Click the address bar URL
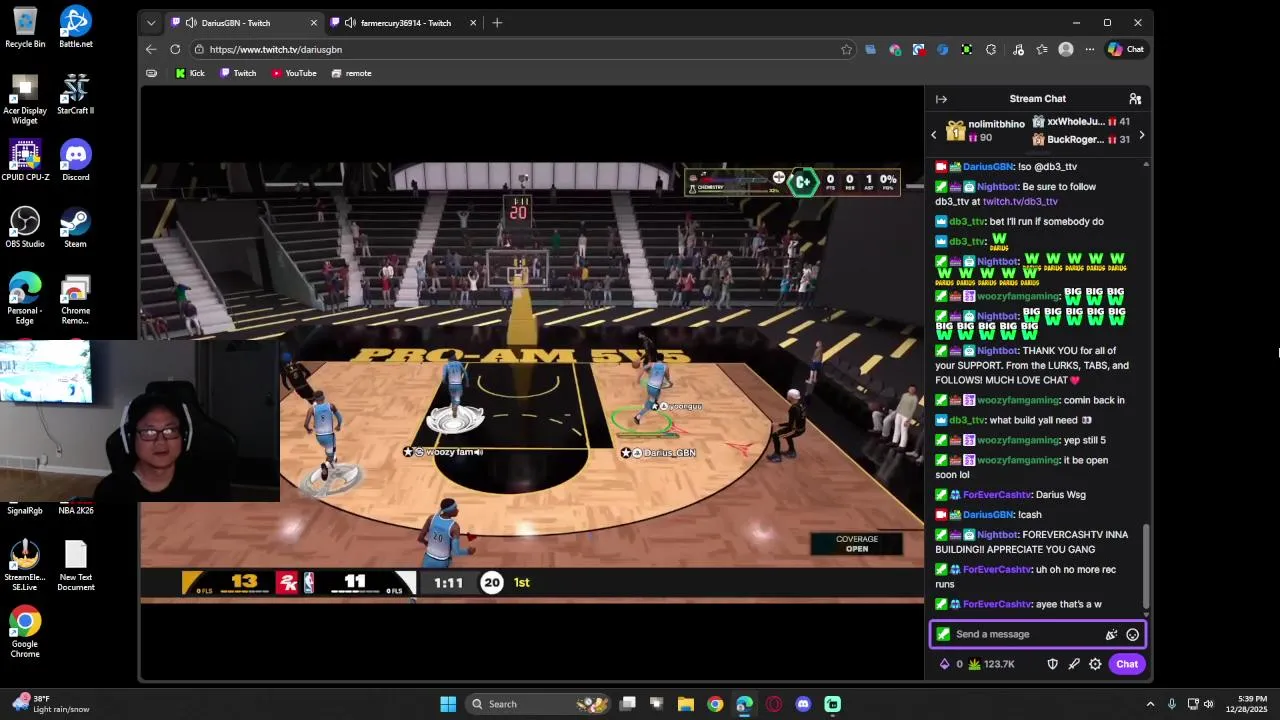 pos(276,49)
